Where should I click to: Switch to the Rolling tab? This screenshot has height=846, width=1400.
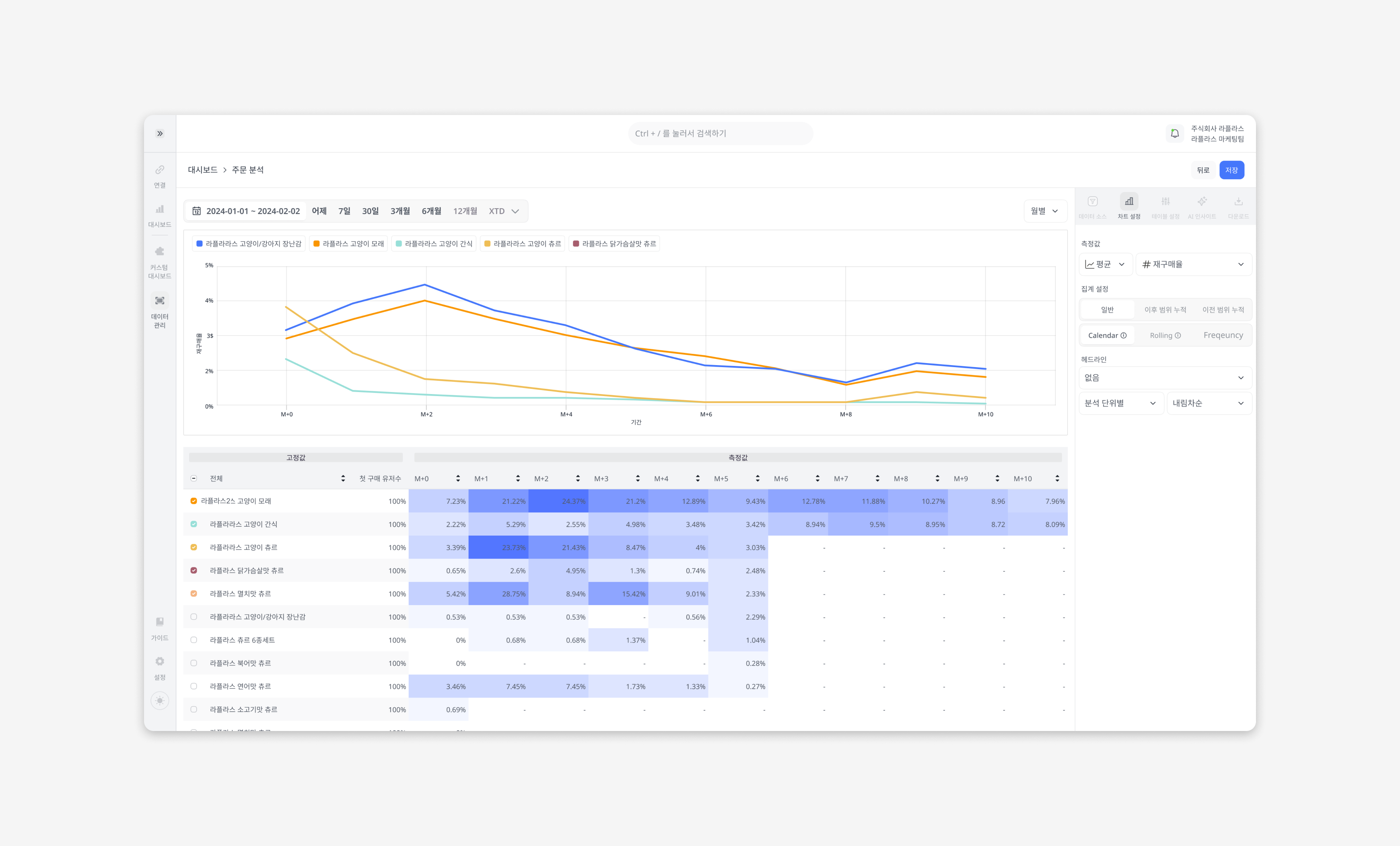1165,335
